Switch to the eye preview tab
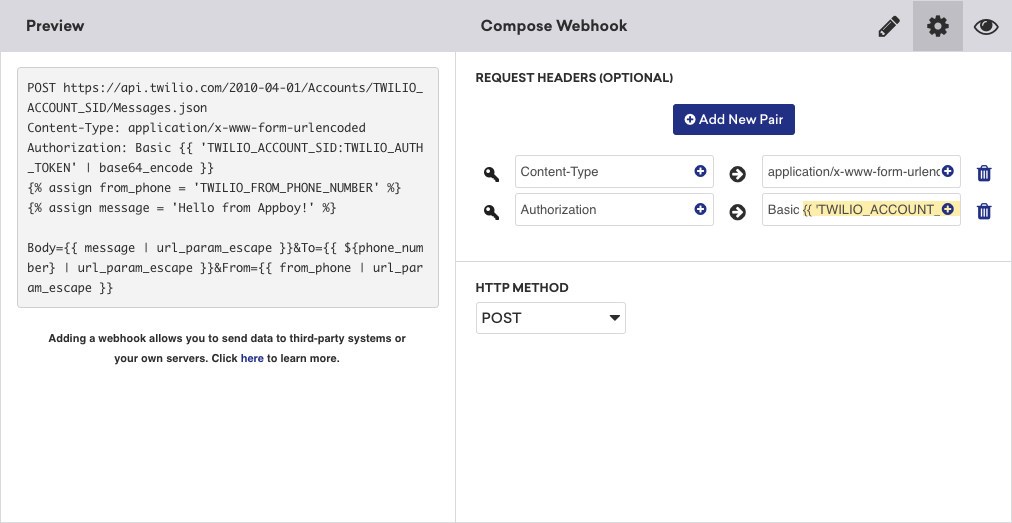The image size is (1012, 523). [x=986, y=27]
